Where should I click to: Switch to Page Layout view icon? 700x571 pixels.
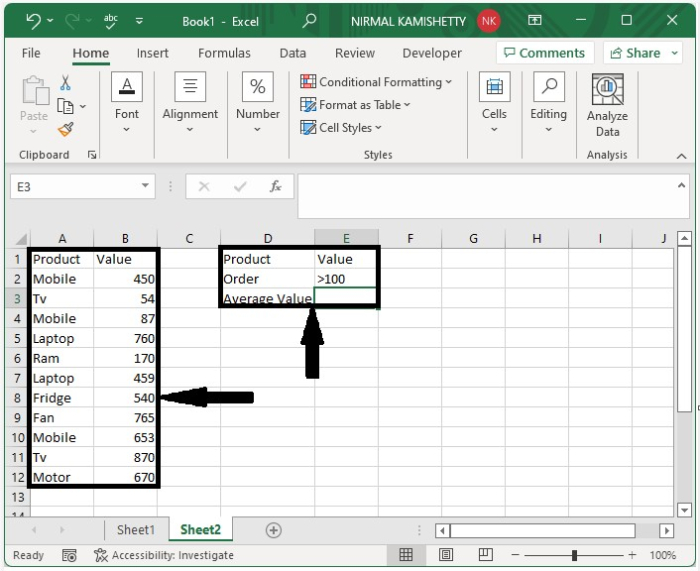(446, 555)
